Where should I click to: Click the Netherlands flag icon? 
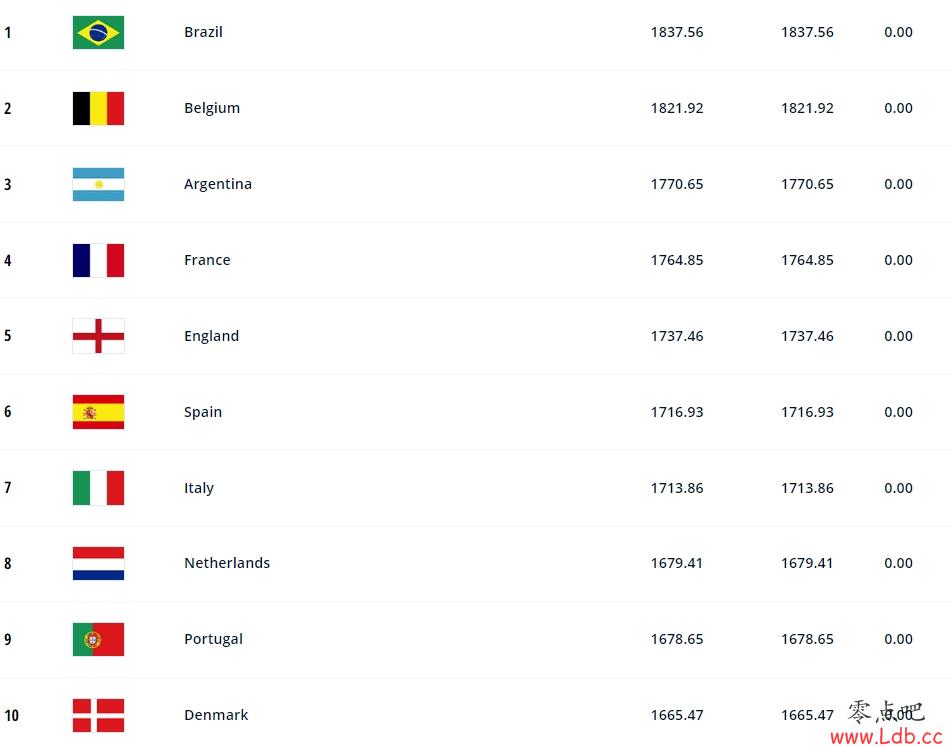(x=98, y=563)
